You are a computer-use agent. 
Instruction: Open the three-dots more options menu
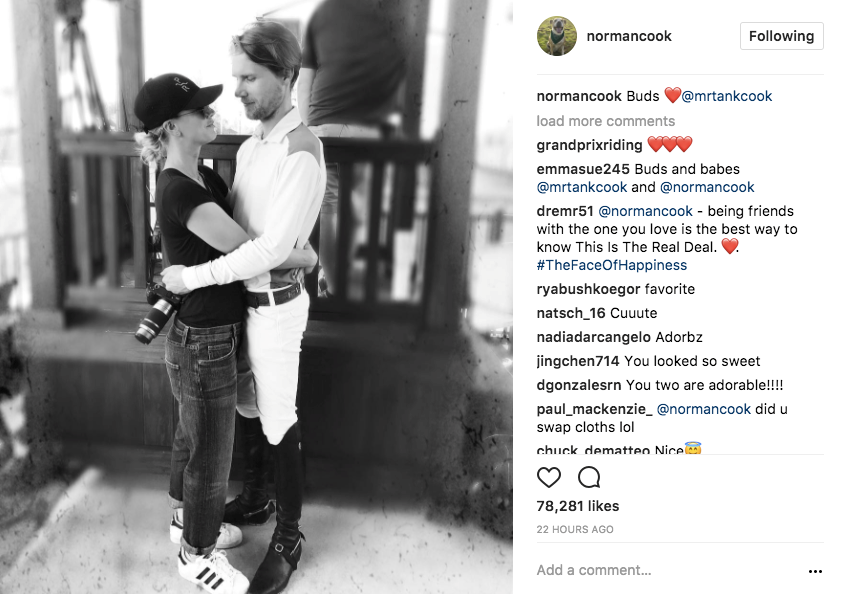click(x=815, y=571)
